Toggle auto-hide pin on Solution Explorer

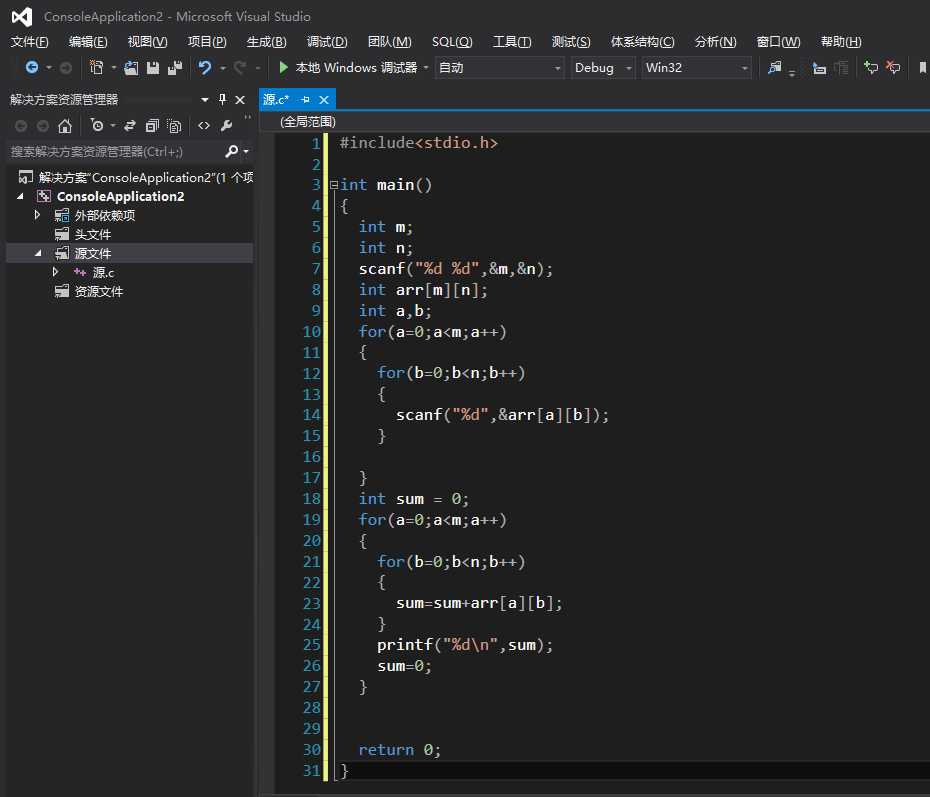222,100
